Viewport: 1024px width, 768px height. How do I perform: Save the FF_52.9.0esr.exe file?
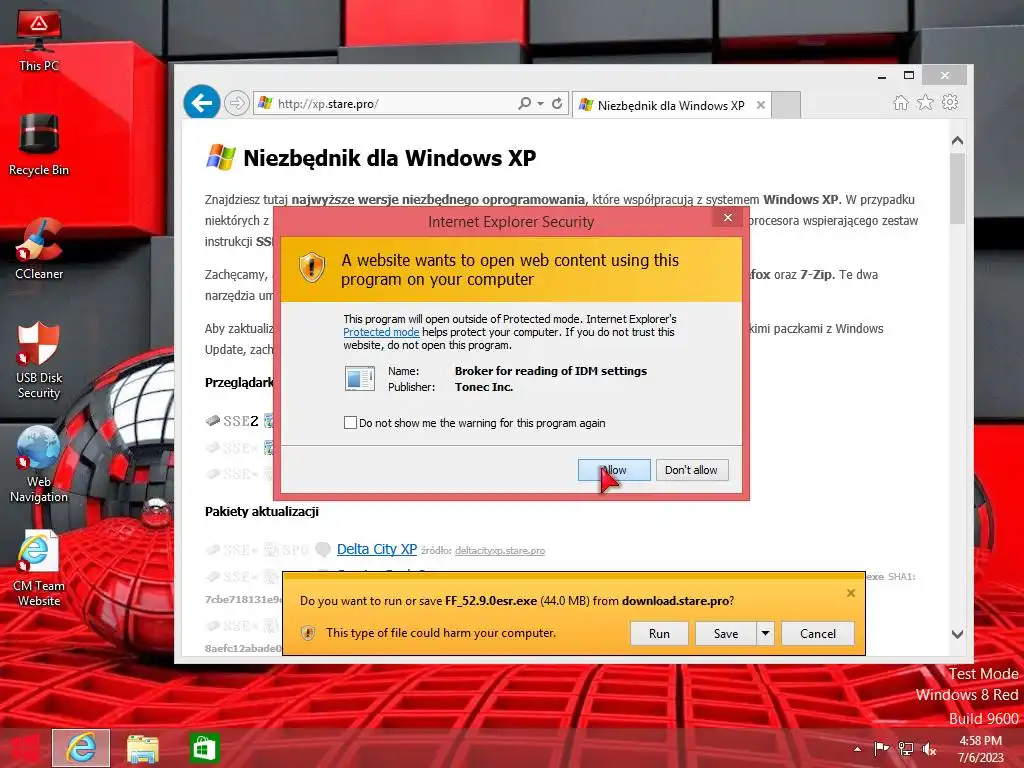(726, 633)
